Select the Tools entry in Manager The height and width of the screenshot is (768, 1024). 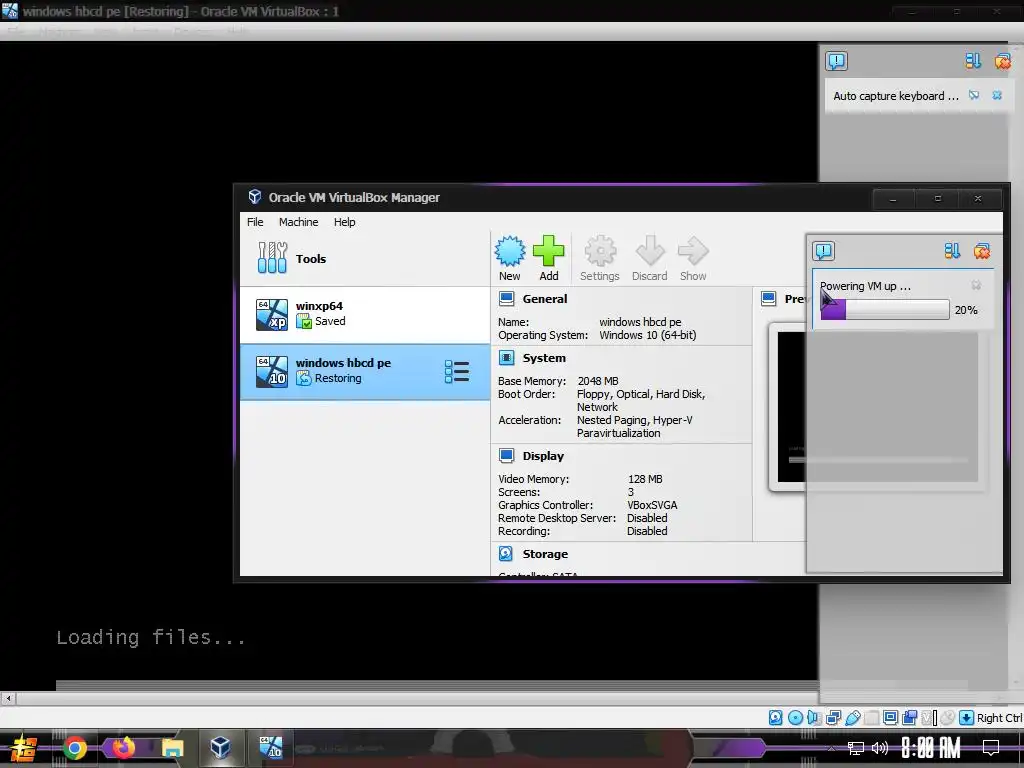coord(364,259)
